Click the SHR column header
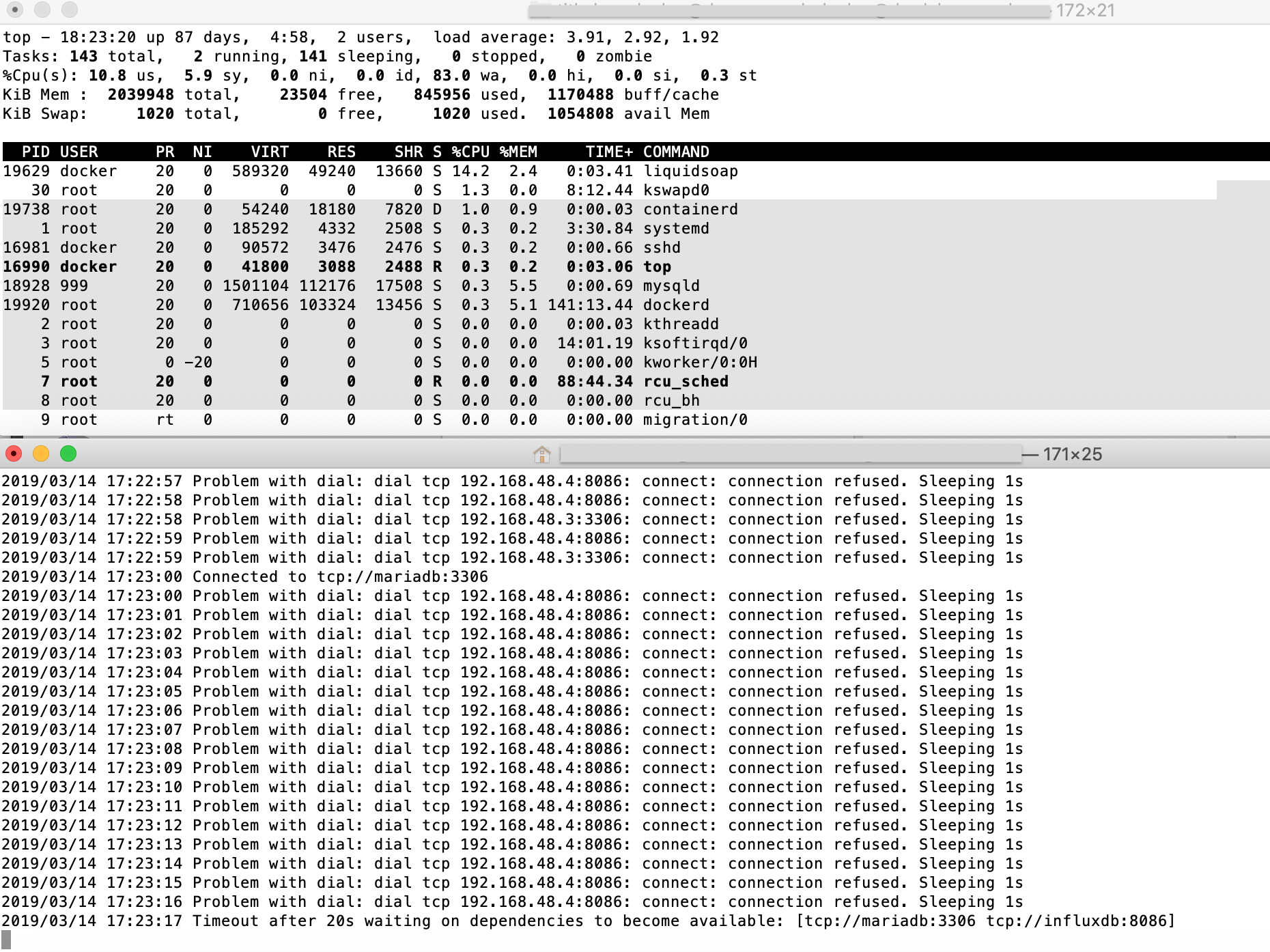Screen dimensions: 1270x952 click(408, 152)
